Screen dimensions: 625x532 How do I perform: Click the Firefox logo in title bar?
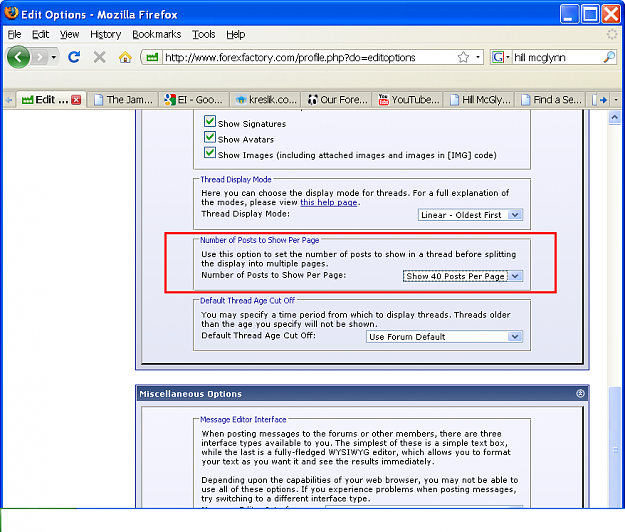point(11,14)
